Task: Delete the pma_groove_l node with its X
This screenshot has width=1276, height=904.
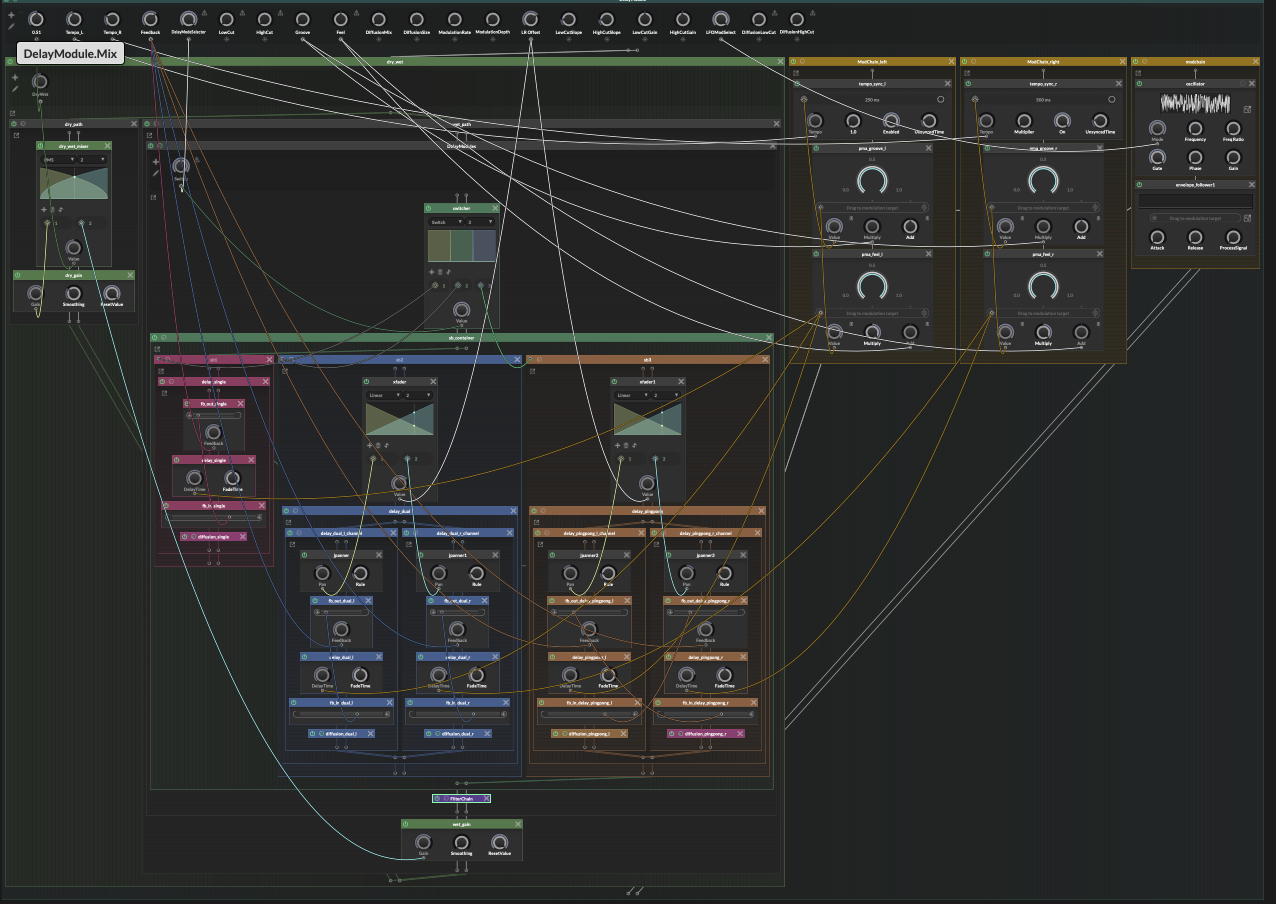Action: tap(929, 148)
